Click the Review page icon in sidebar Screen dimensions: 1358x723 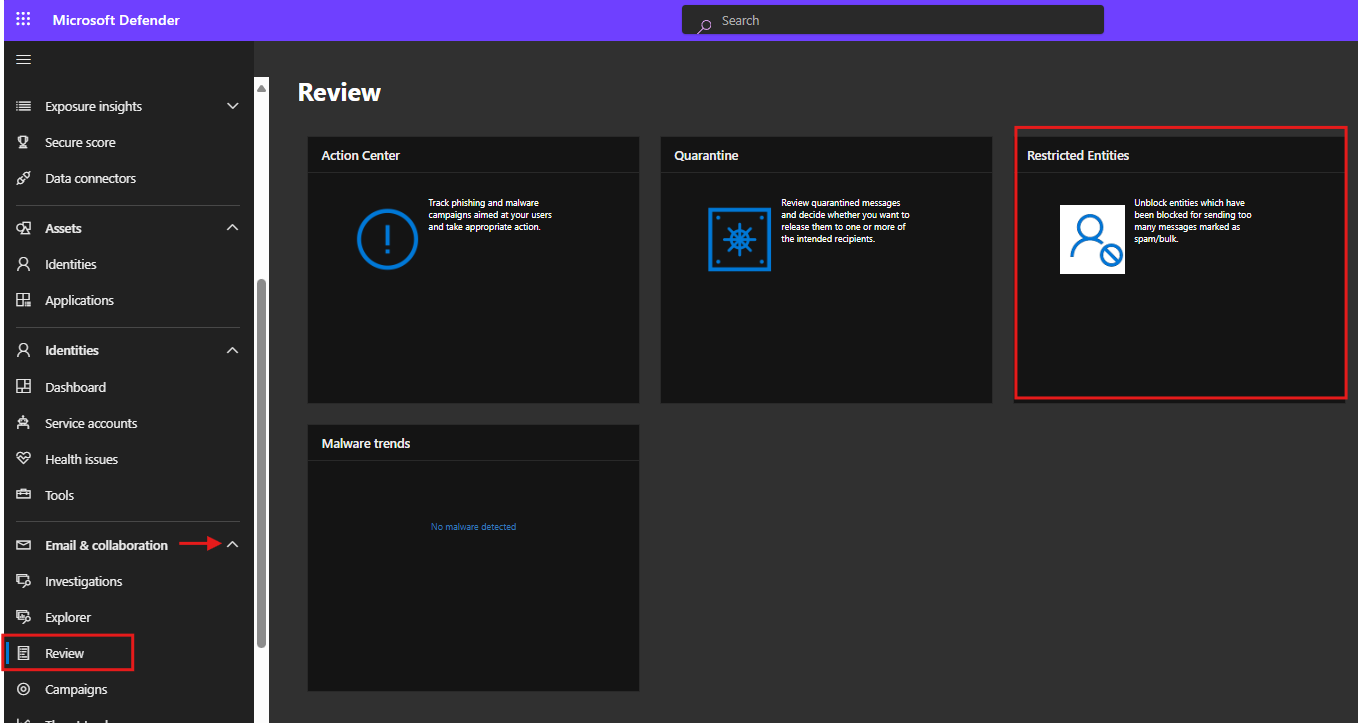click(24, 653)
